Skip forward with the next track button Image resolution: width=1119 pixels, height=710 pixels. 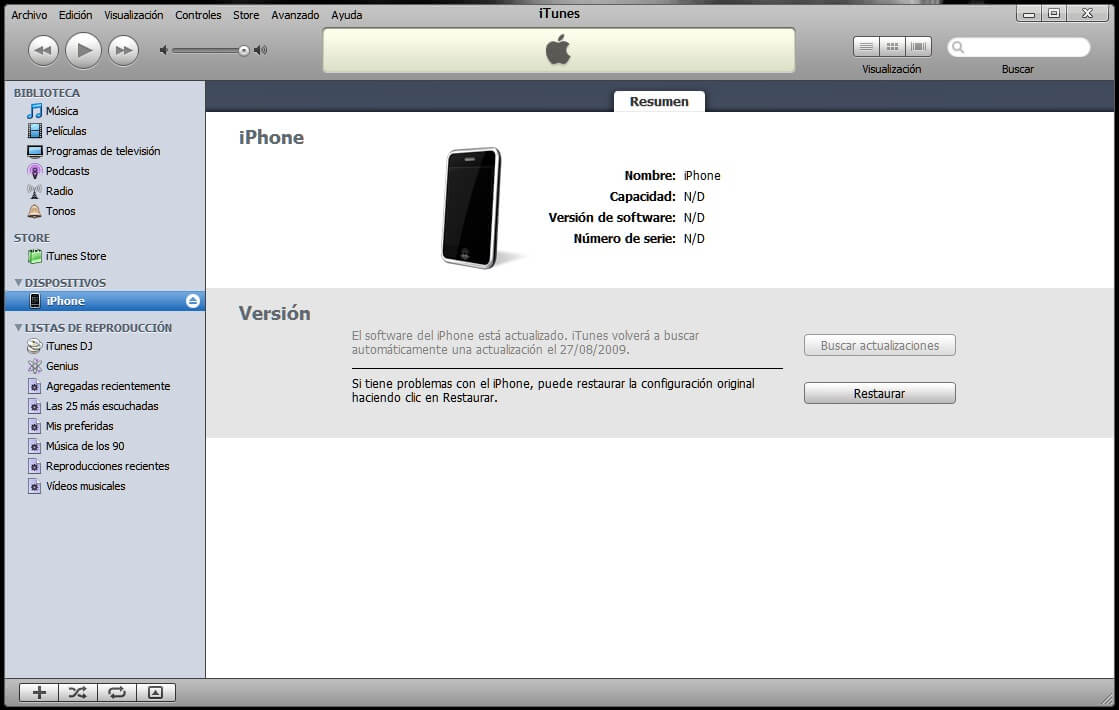coord(123,51)
